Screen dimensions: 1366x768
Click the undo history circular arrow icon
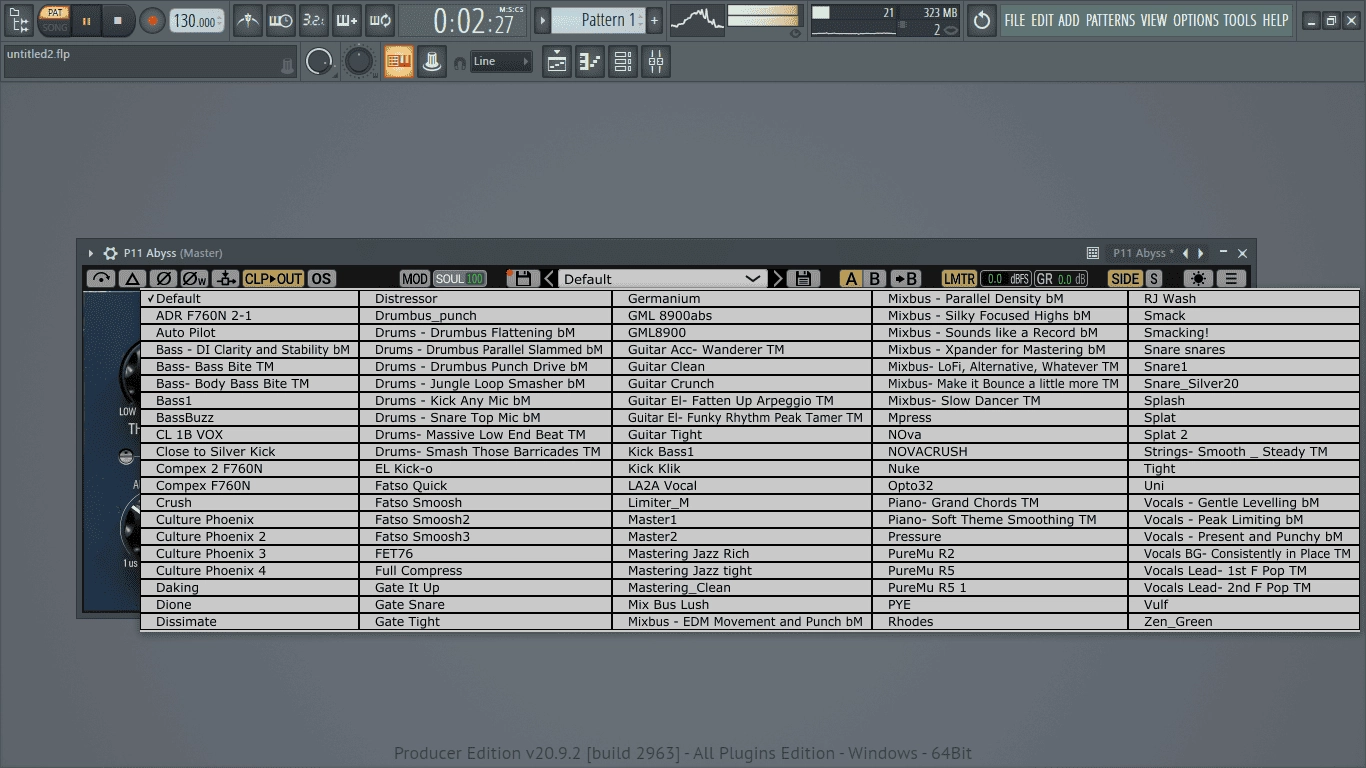coord(982,20)
